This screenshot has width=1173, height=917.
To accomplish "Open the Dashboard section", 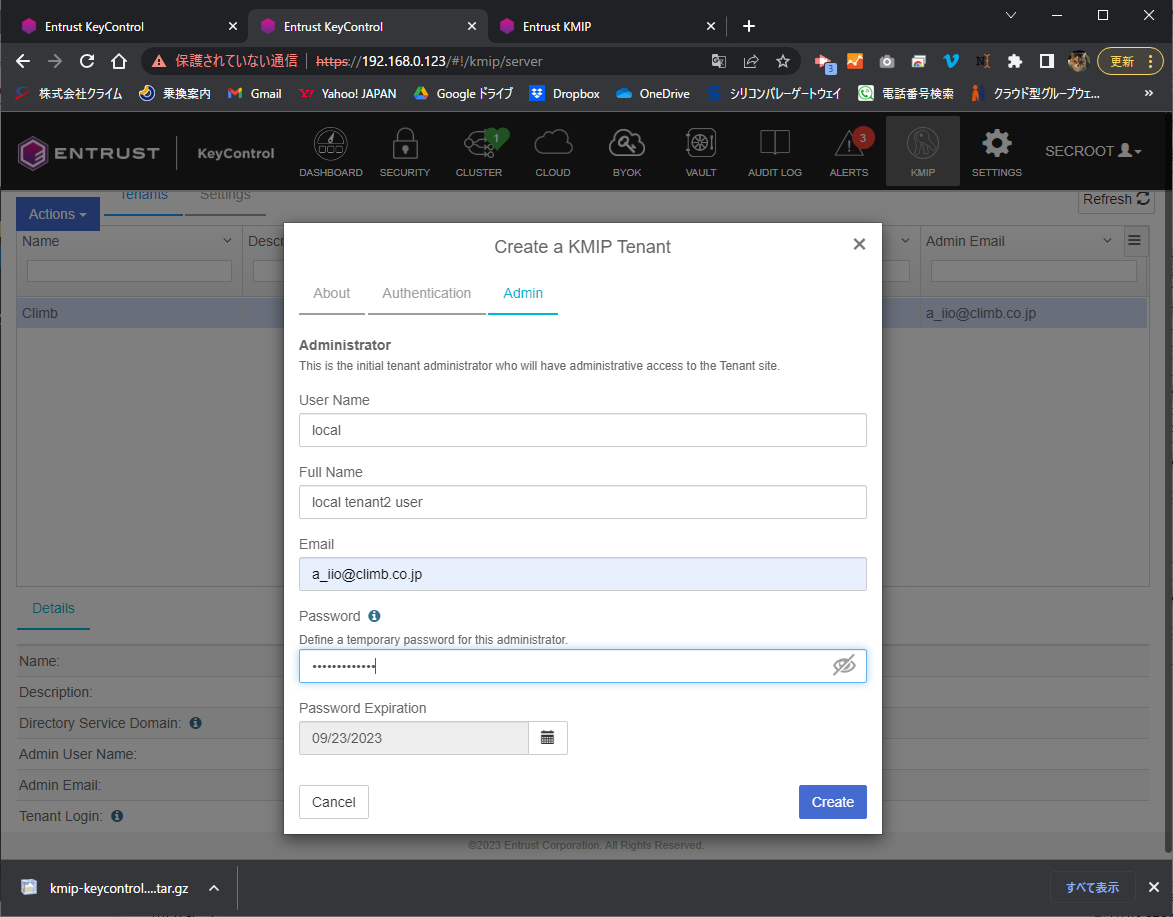I will (331, 152).
